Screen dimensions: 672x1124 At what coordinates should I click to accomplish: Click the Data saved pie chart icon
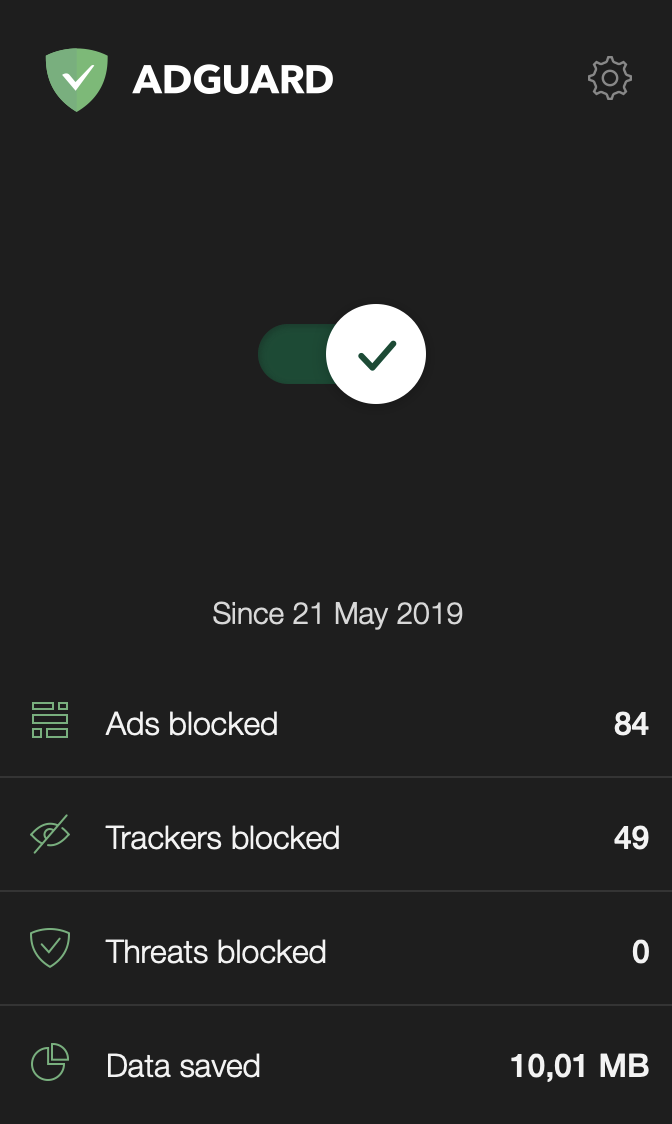pos(50,1062)
